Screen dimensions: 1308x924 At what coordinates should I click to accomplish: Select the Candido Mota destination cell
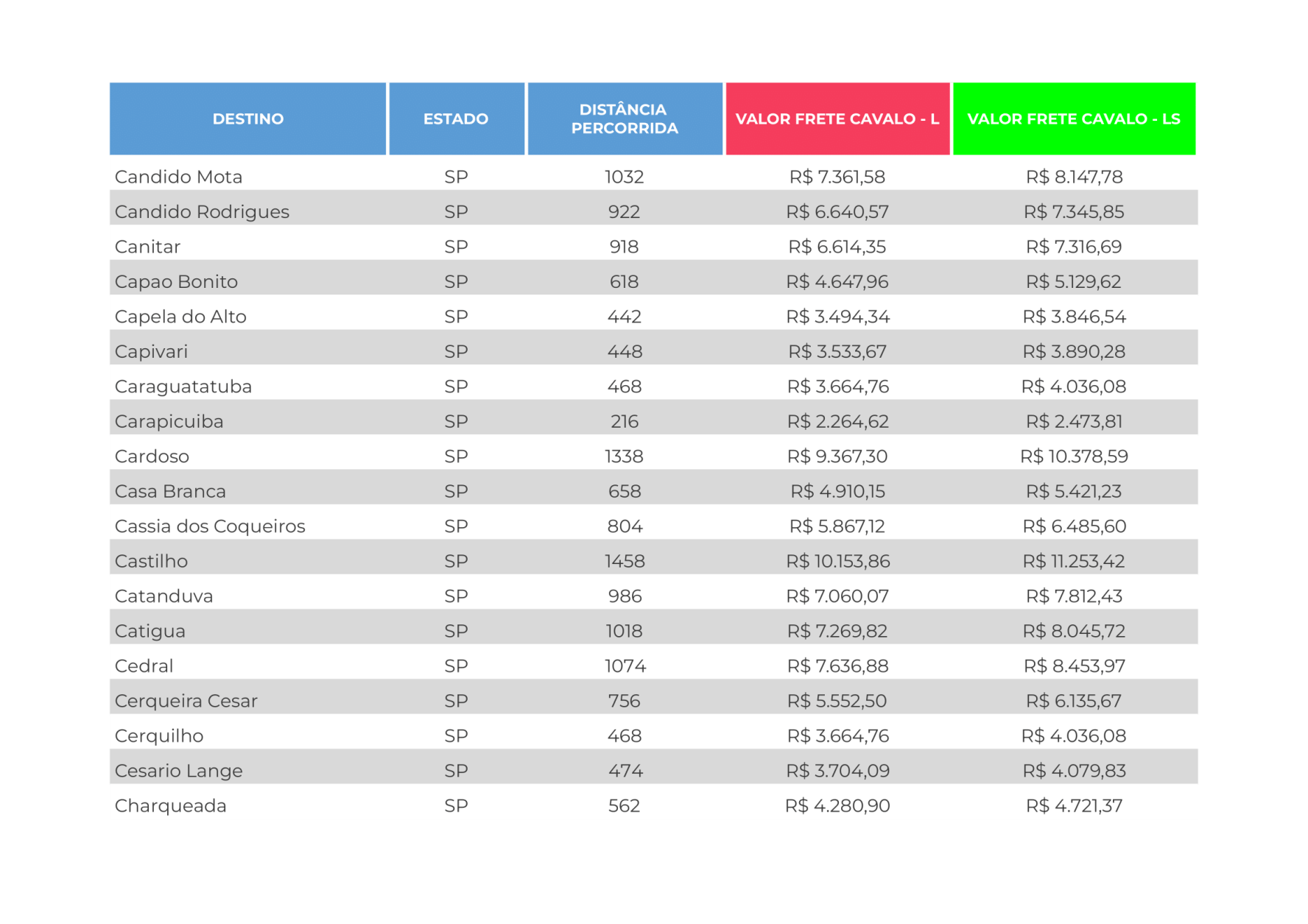[179, 177]
